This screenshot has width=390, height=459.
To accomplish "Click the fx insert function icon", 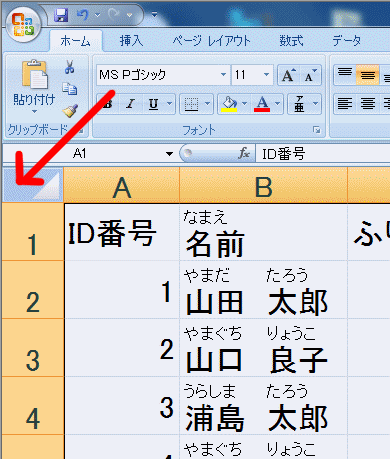I will 244,153.
